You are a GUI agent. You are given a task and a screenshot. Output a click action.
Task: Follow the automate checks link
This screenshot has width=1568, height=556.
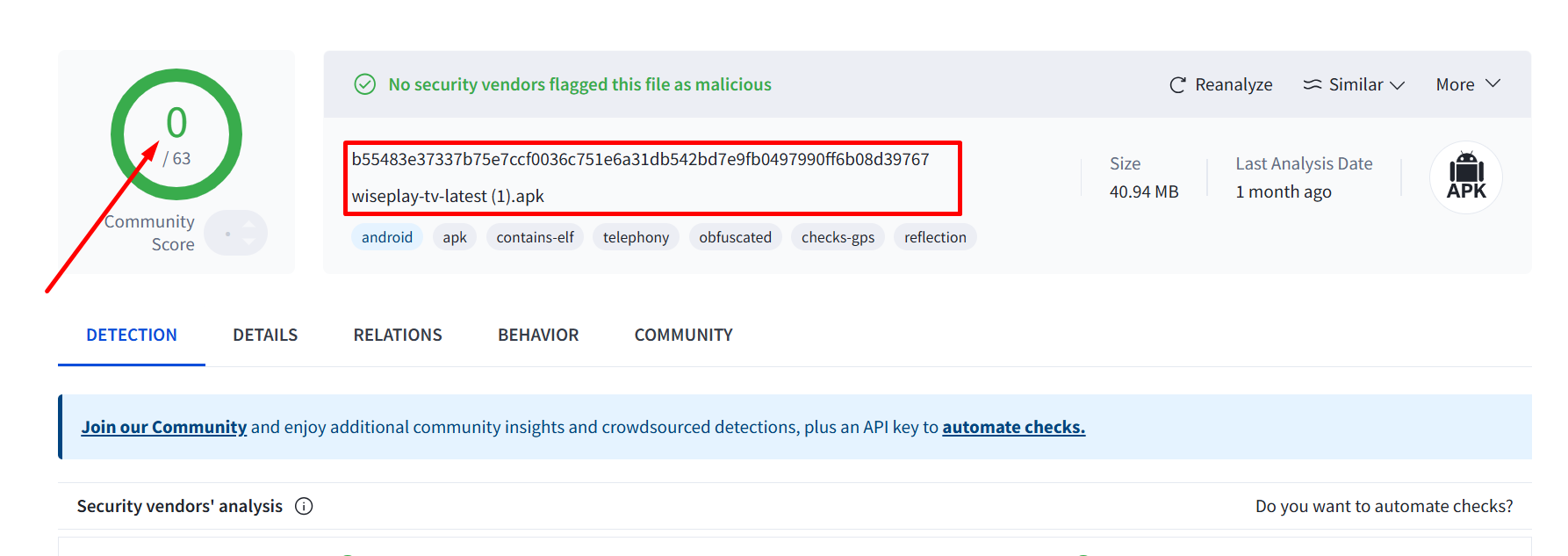coord(1014,427)
